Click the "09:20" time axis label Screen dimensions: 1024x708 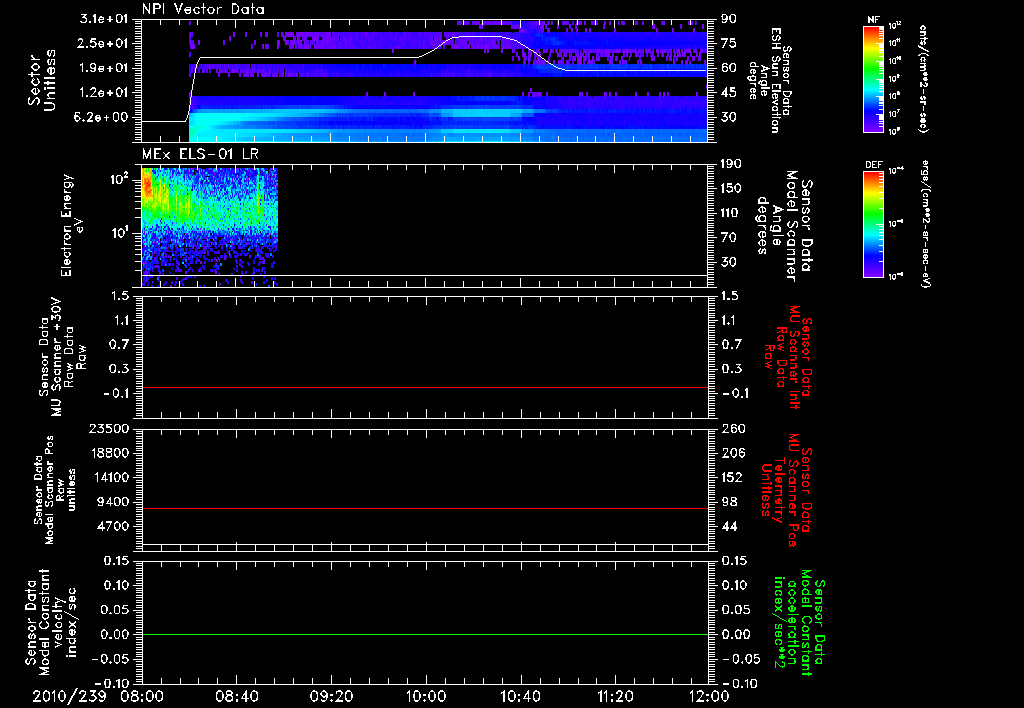(331, 696)
